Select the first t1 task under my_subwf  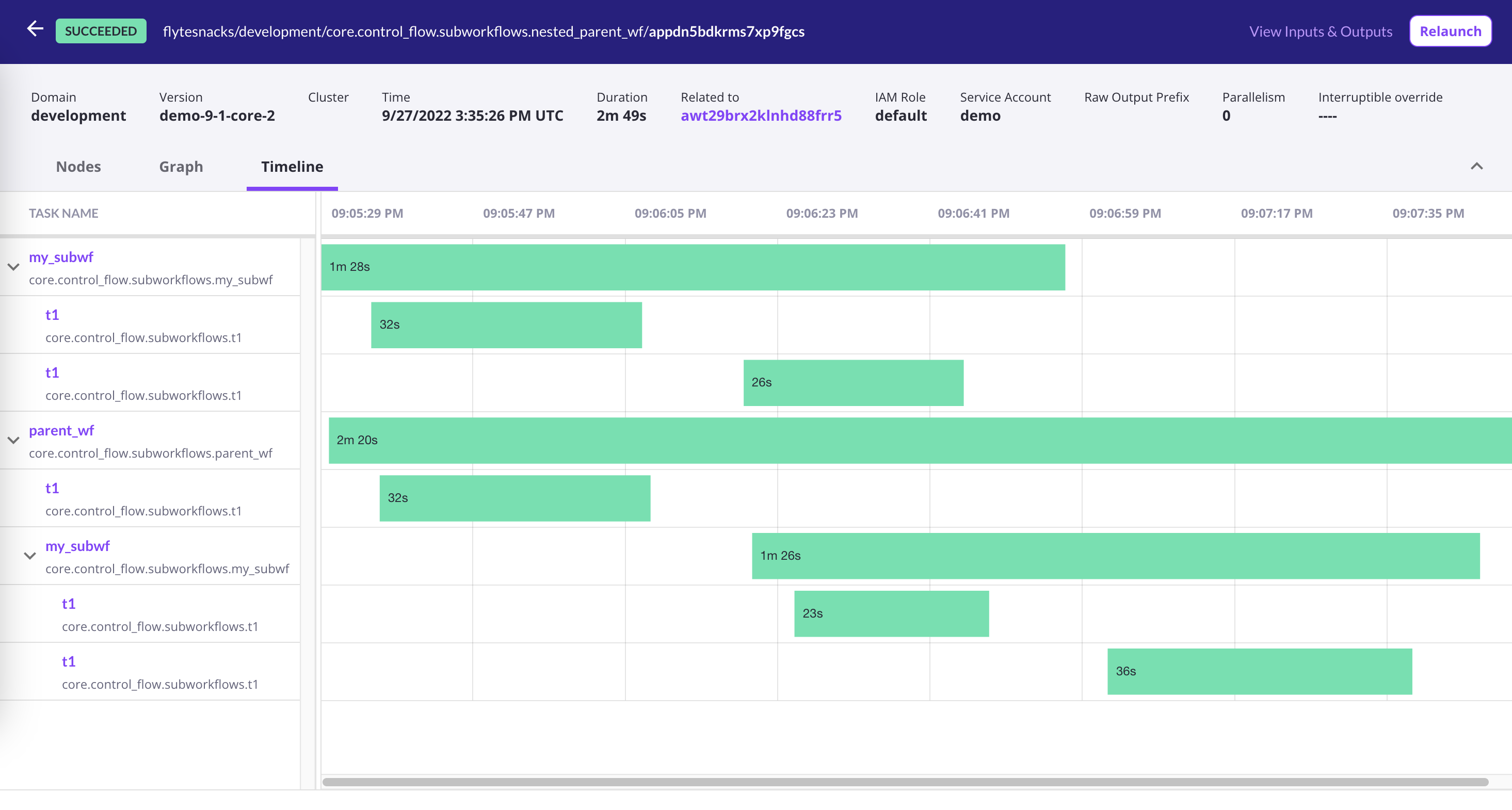[52, 315]
